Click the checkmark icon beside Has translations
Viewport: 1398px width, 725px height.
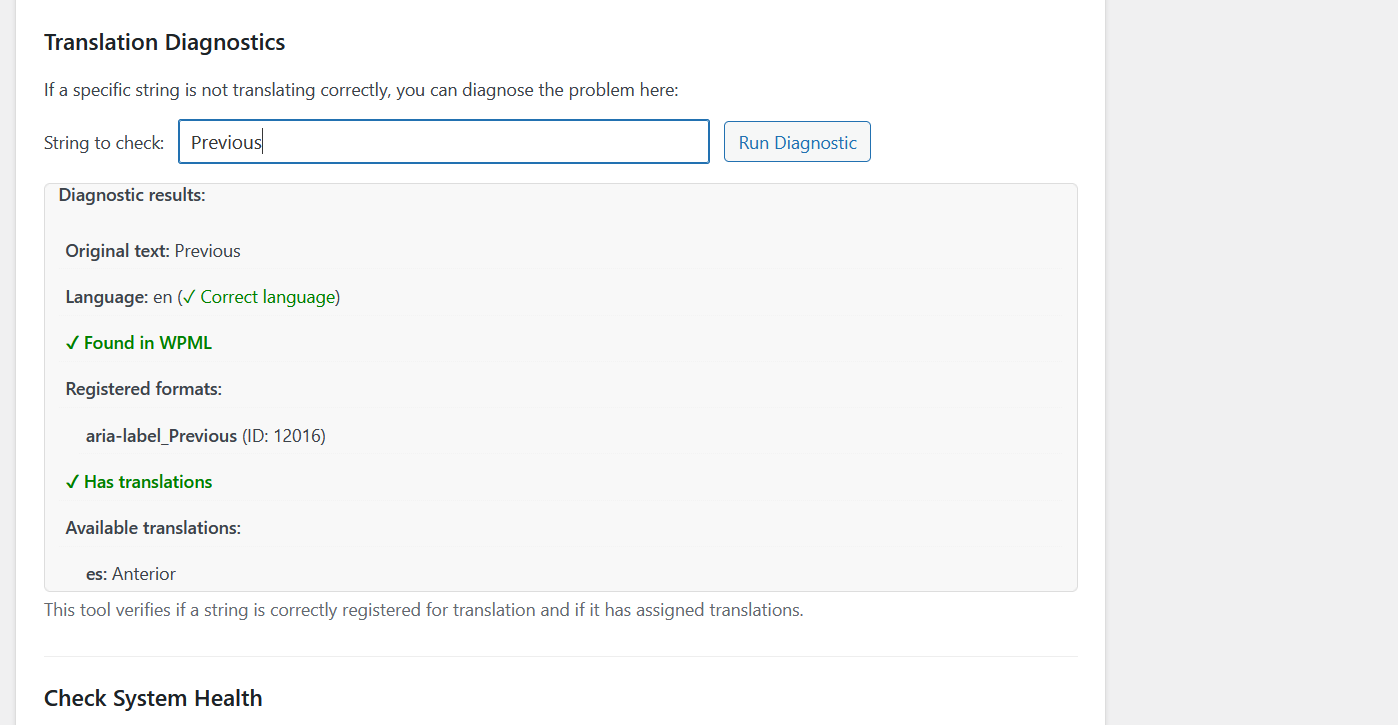click(72, 482)
